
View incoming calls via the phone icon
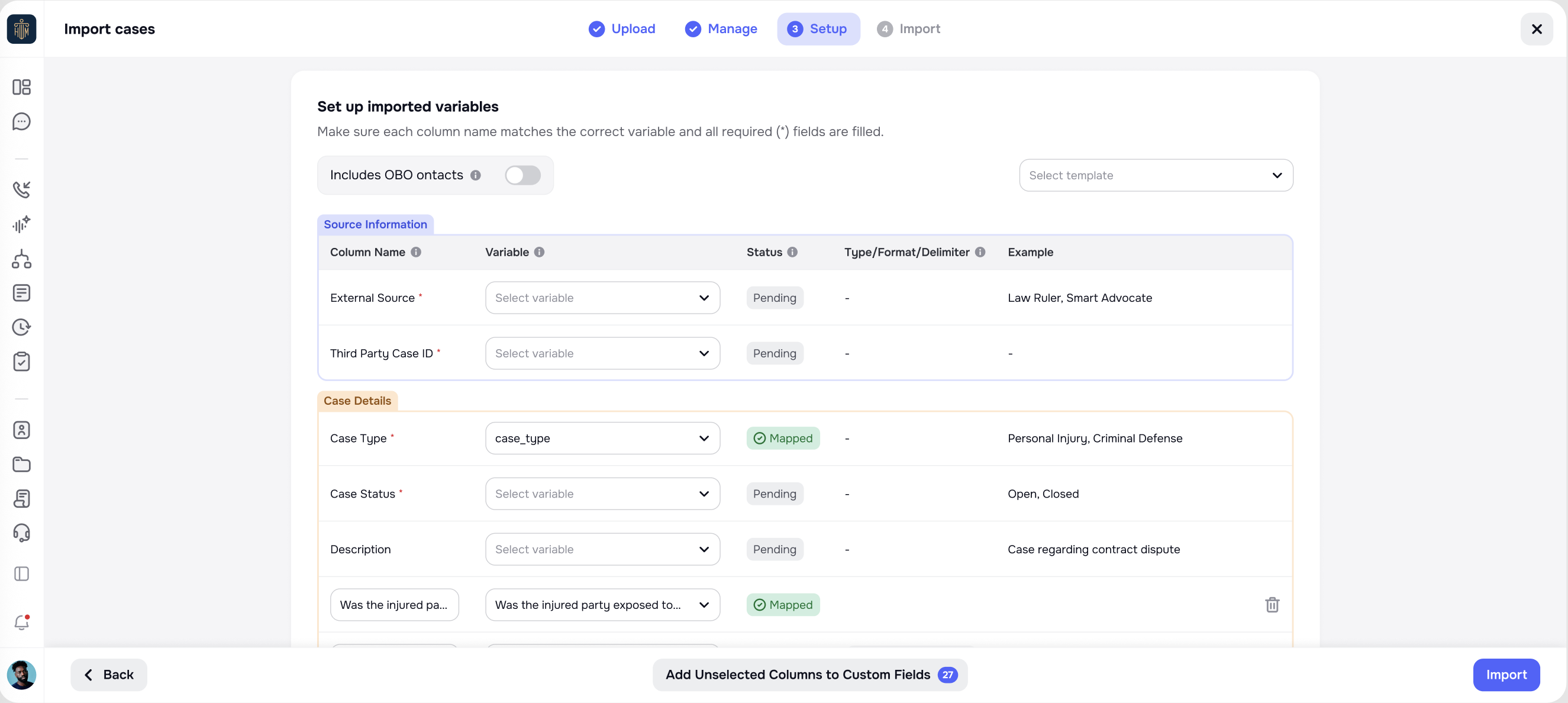(22, 189)
